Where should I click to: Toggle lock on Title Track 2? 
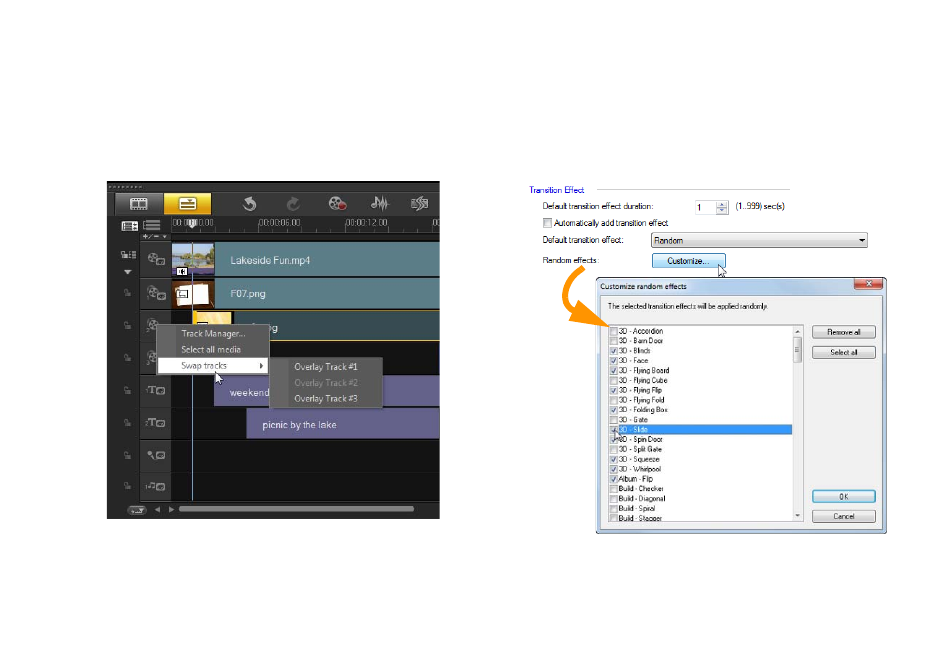pyautogui.click(x=128, y=423)
